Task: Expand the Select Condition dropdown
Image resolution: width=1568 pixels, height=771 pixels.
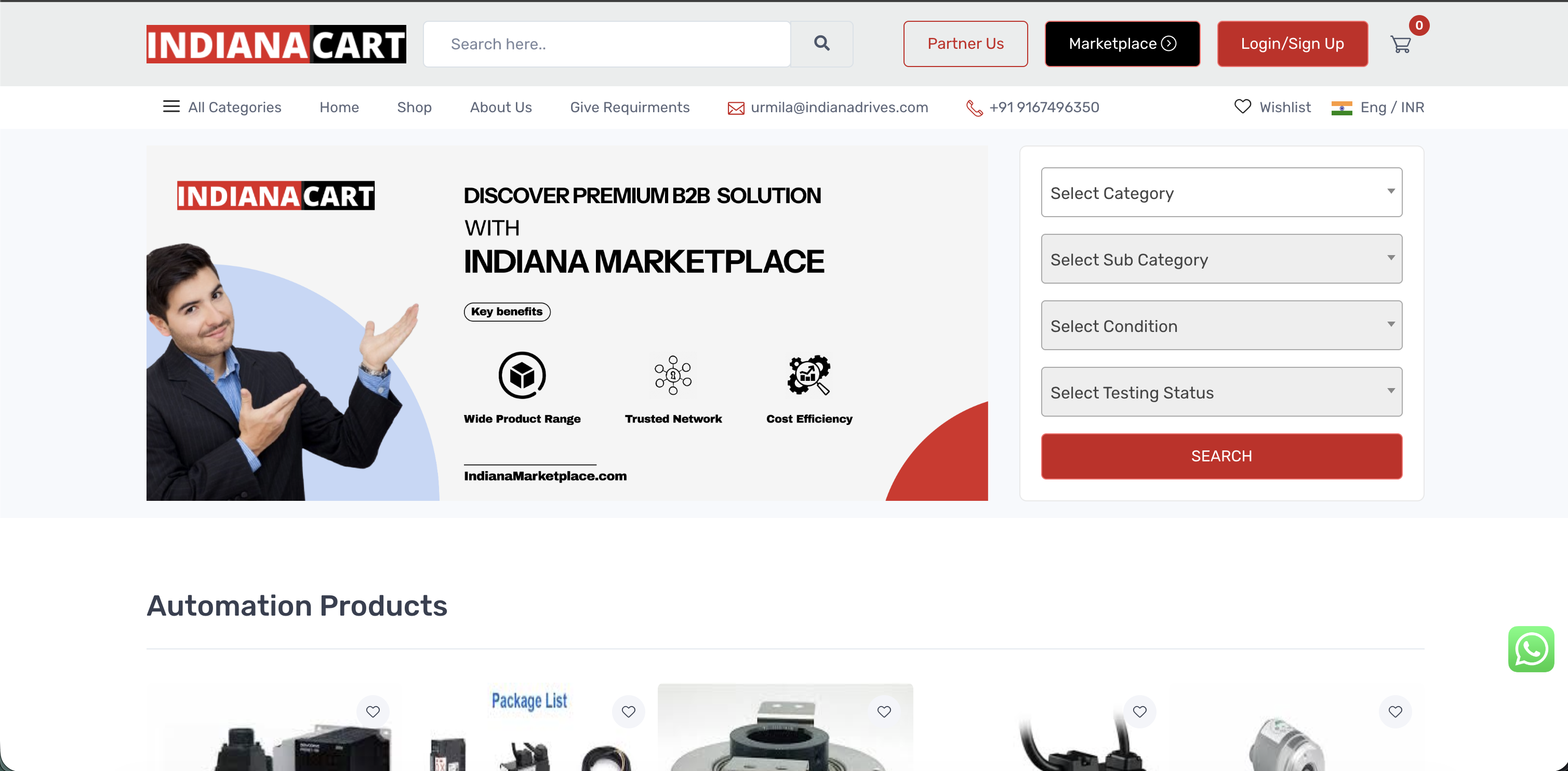Action: [1221, 325]
